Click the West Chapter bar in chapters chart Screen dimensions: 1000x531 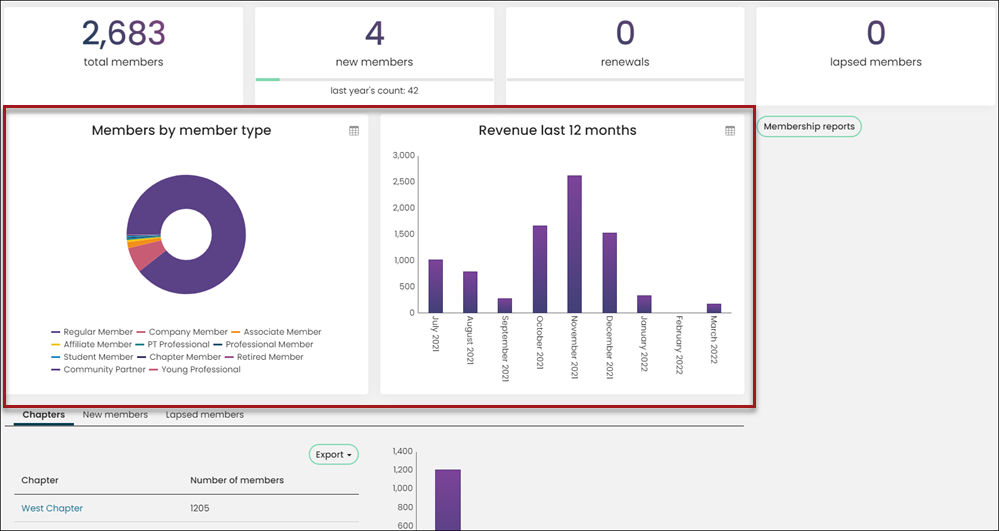[x=448, y=500]
